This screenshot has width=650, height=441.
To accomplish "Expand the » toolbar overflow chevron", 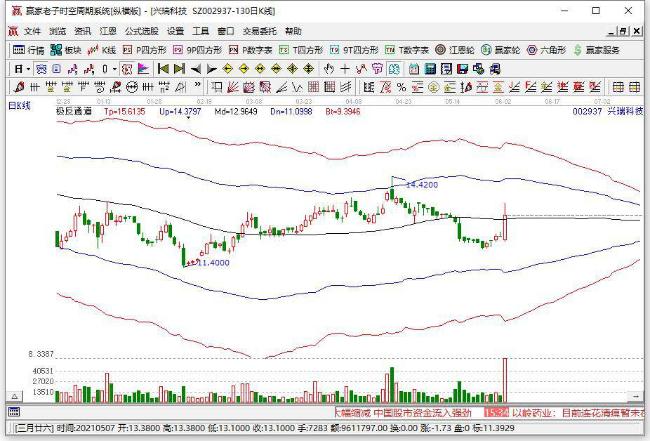I will [197, 85].
